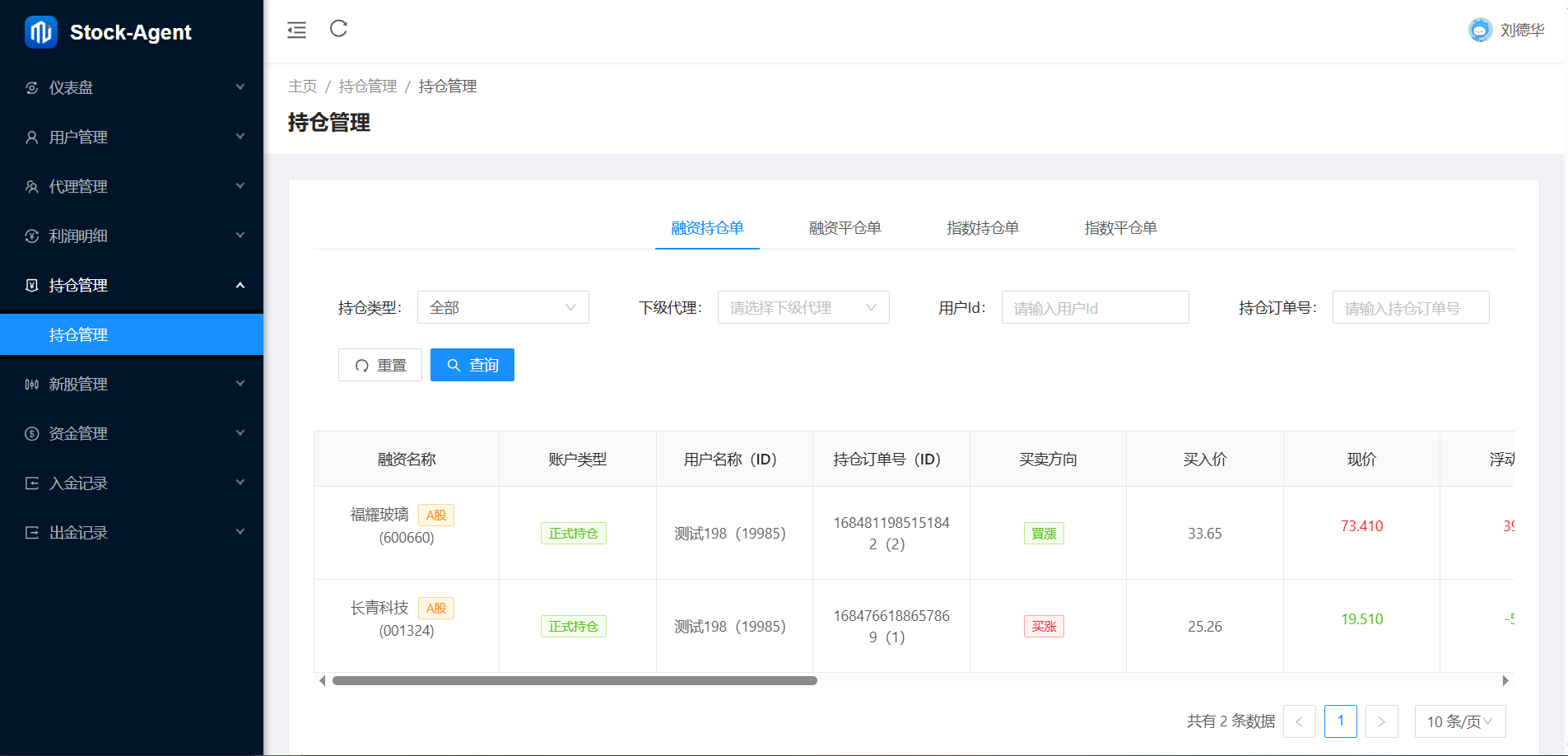Click the 资金管理 dollar coin icon

32,434
